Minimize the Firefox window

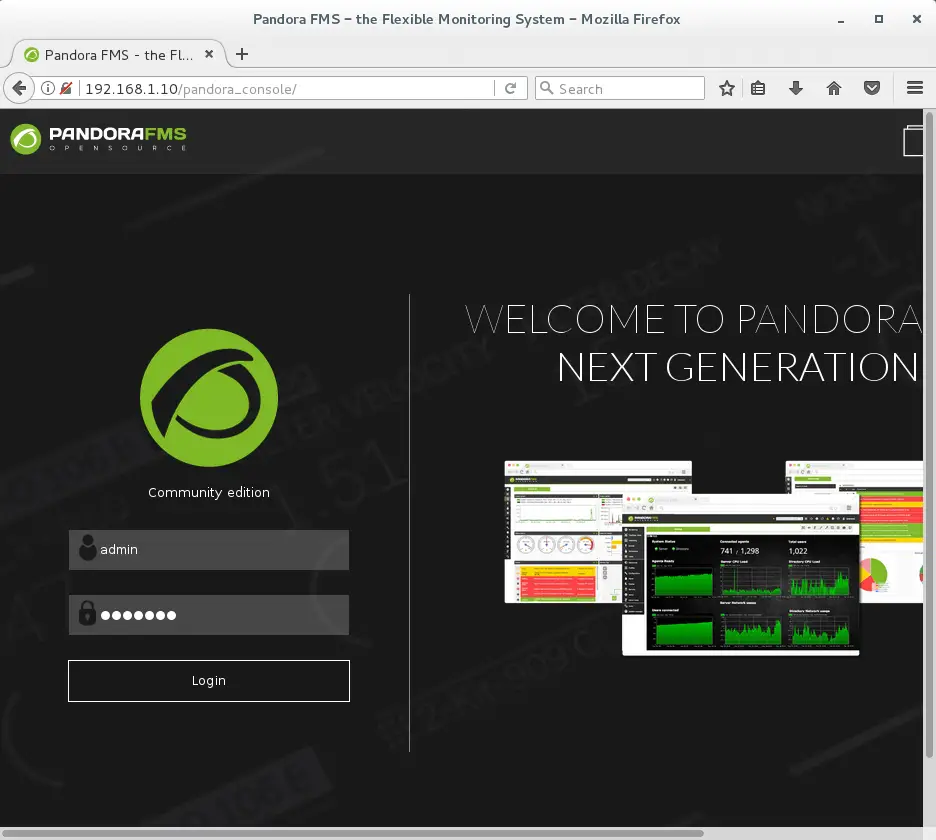coord(840,20)
